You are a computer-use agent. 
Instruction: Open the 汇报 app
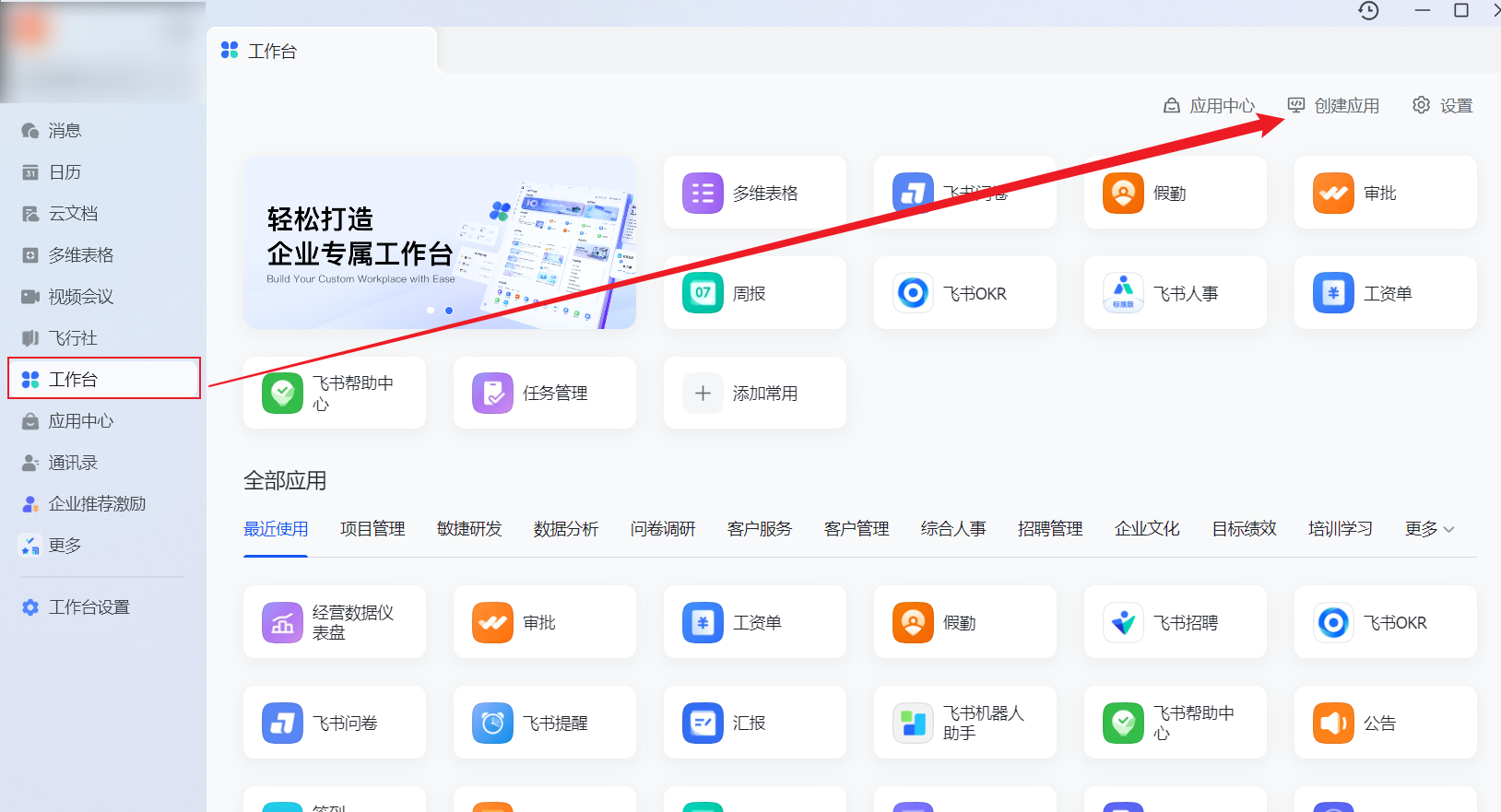[754, 723]
